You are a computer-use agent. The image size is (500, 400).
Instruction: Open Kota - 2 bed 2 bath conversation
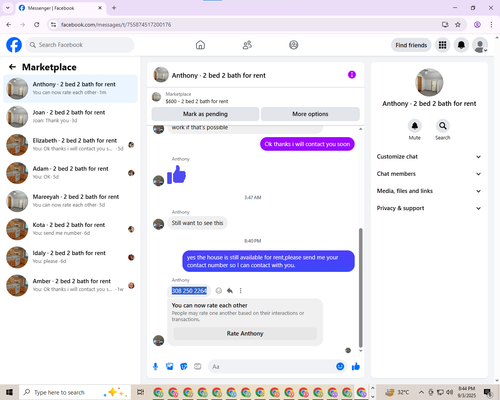tap(70, 229)
